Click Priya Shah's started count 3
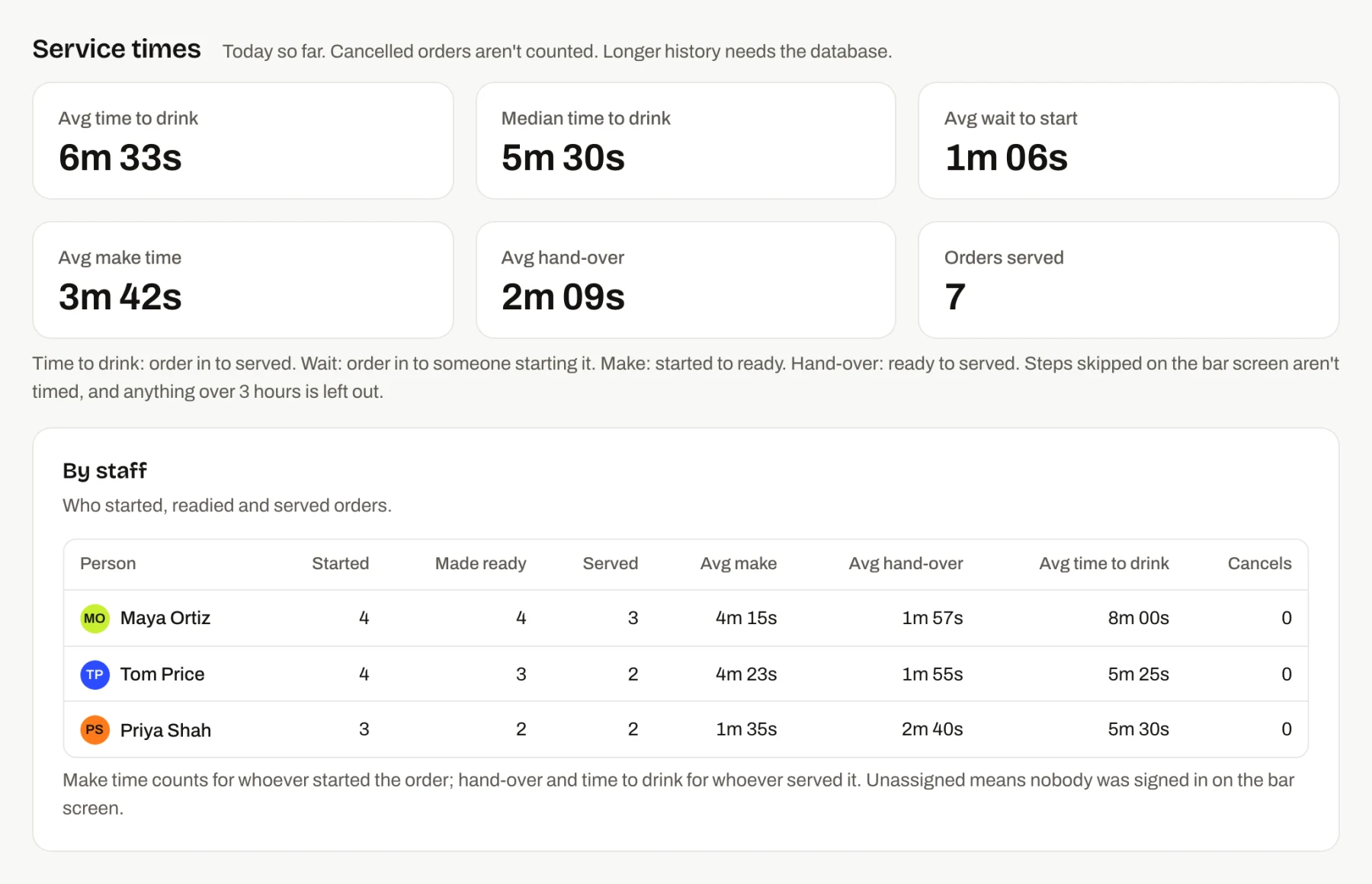Screen dimensions: 1372x884 (x=364, y=729)
